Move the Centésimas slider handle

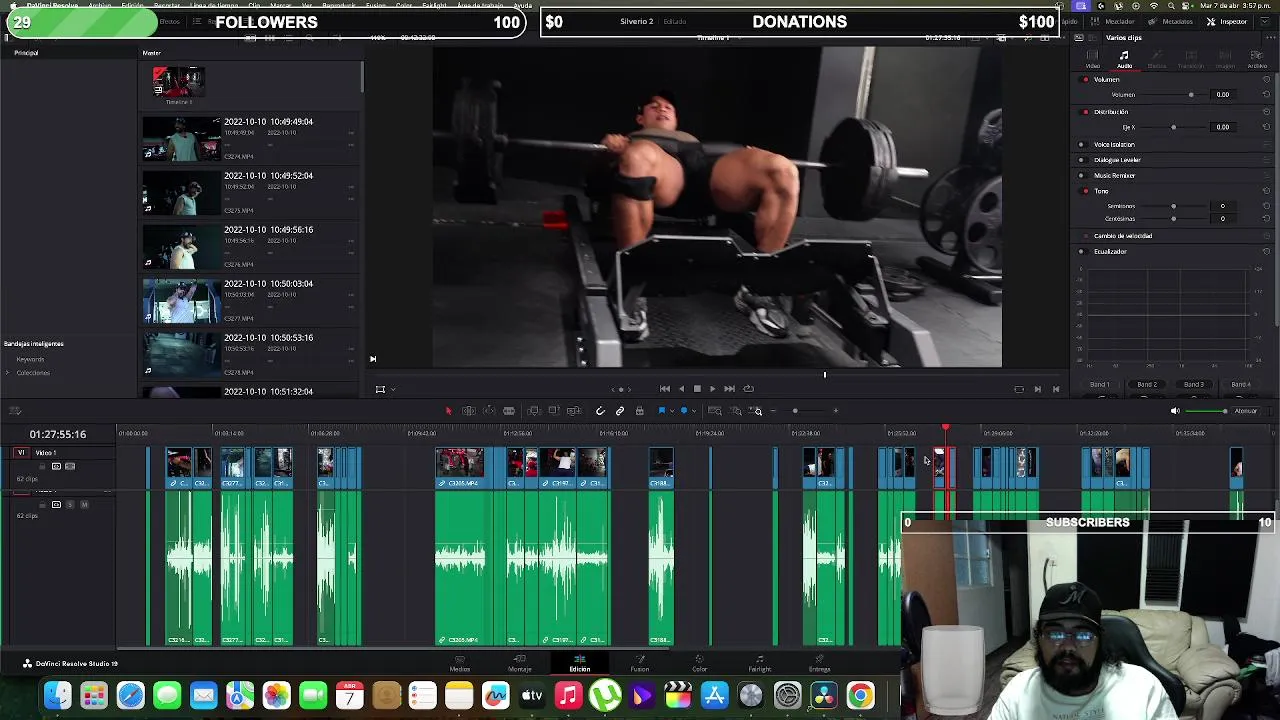tap(1173, 218)
